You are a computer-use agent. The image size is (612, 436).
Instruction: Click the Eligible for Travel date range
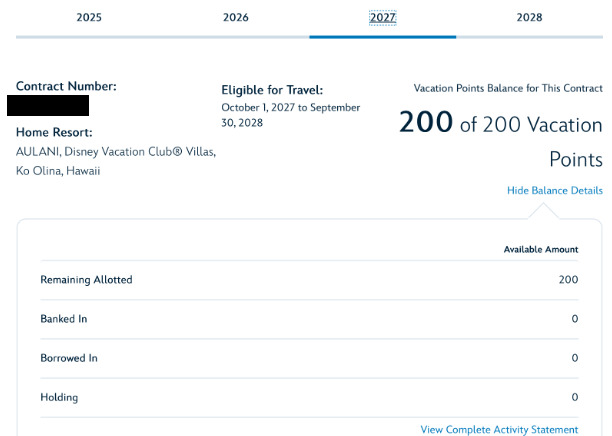click(290, 115)
